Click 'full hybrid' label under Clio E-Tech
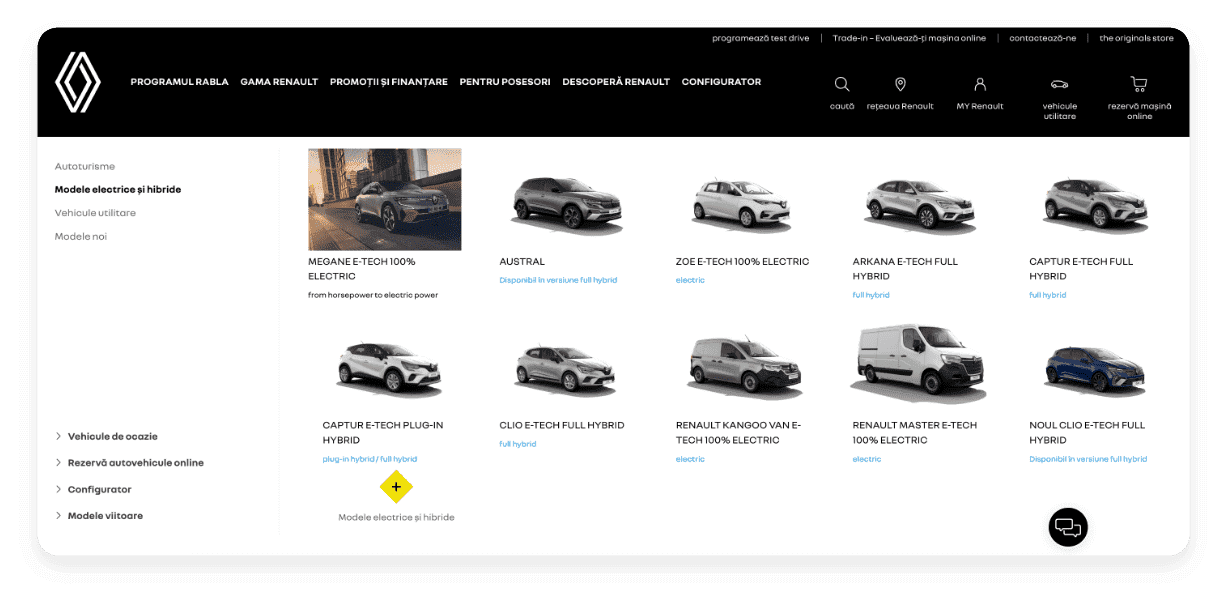 [518, 444]
